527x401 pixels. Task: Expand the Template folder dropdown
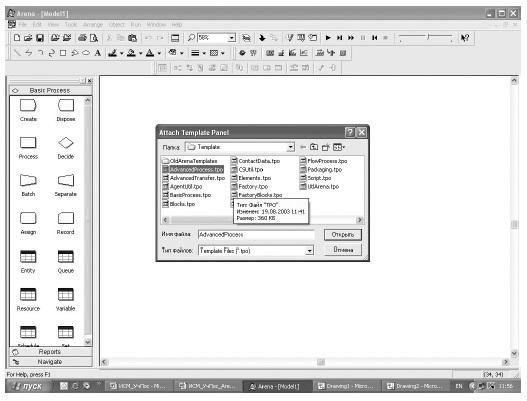tap(290, 147)
